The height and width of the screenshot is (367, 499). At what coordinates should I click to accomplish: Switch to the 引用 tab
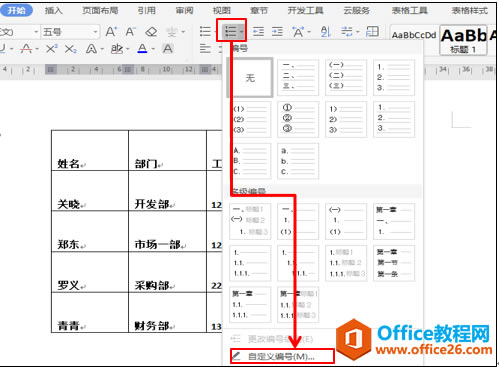[147, 11]
